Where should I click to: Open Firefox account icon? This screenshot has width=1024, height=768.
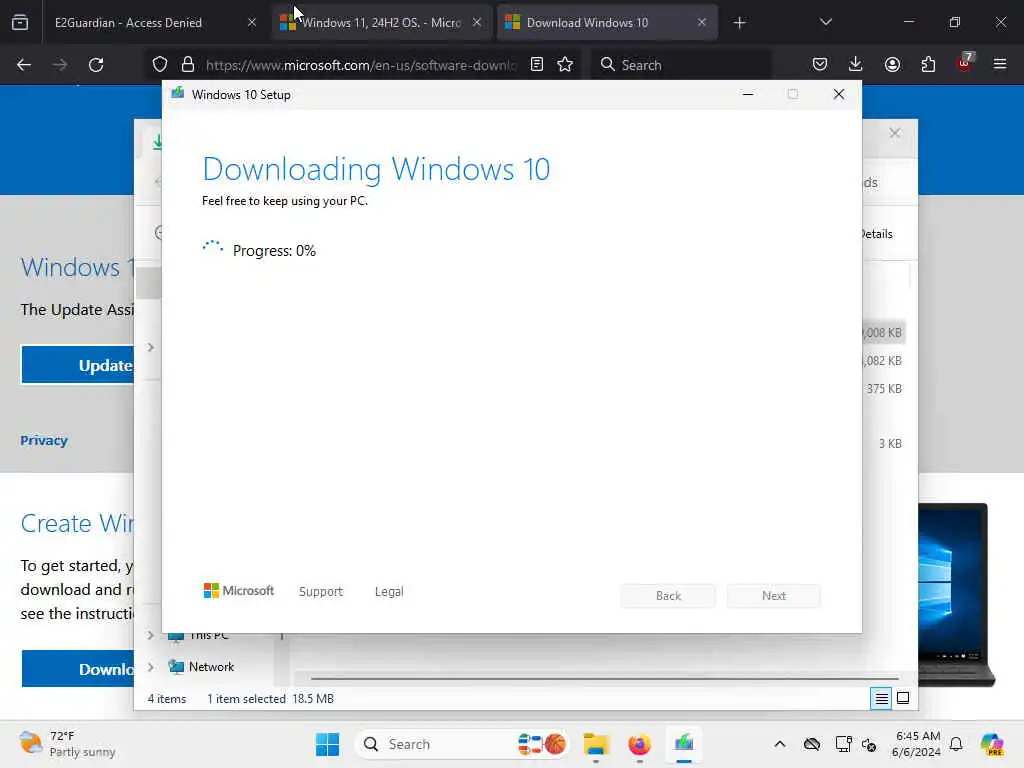892,65
